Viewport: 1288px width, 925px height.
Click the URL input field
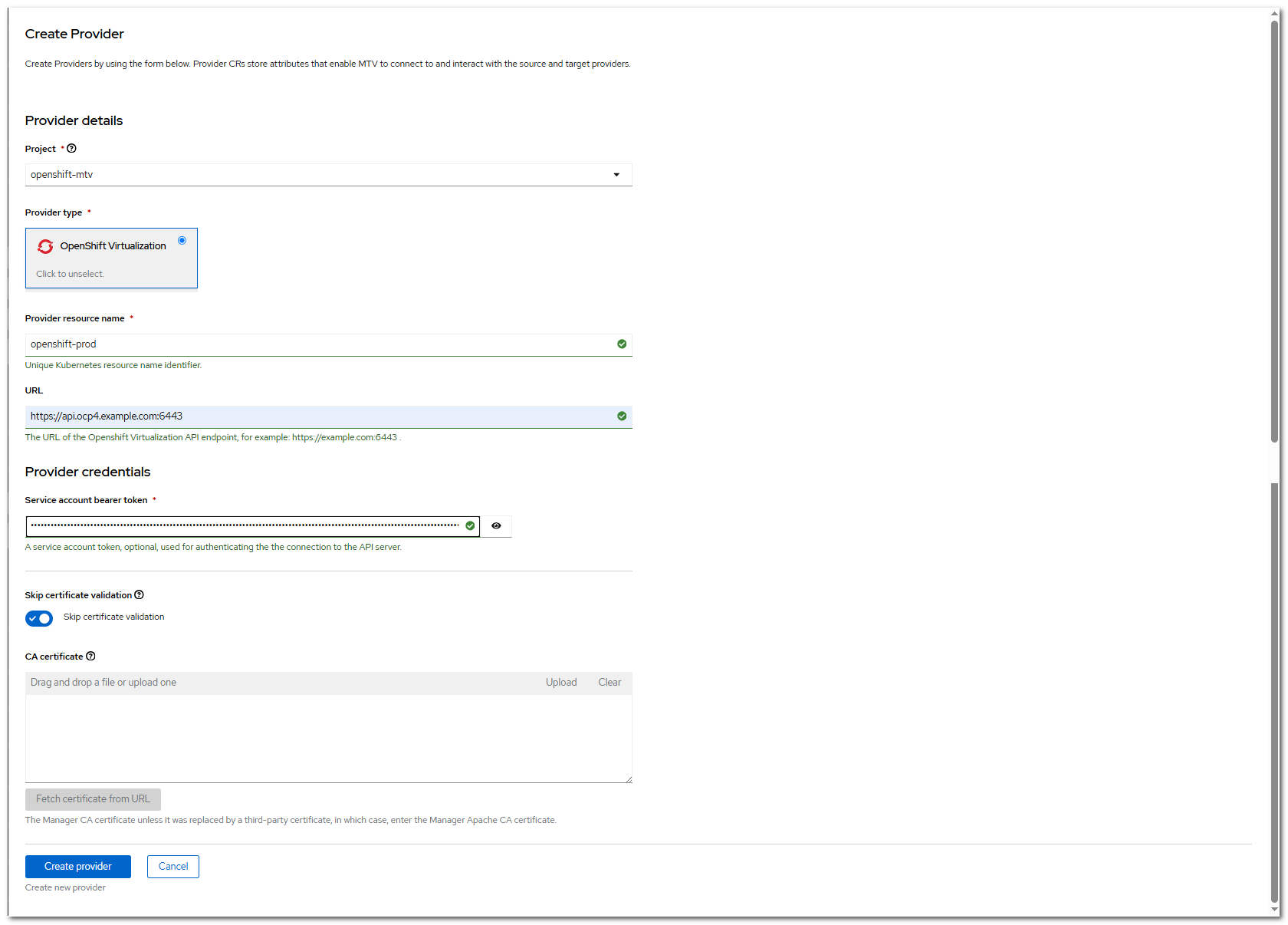328,416
